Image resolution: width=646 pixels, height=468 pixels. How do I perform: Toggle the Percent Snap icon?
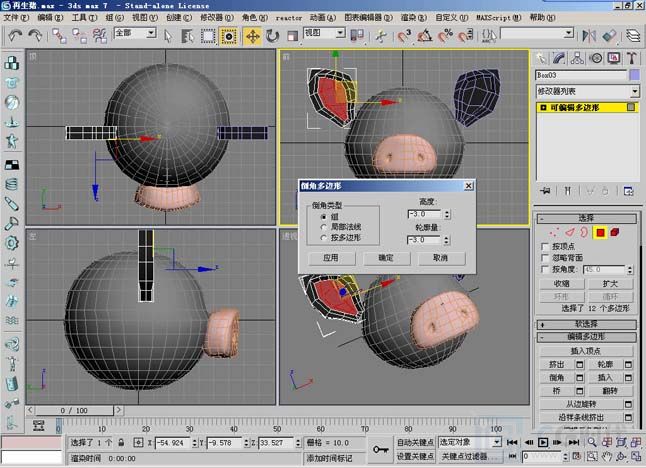[x=445, y=36]
